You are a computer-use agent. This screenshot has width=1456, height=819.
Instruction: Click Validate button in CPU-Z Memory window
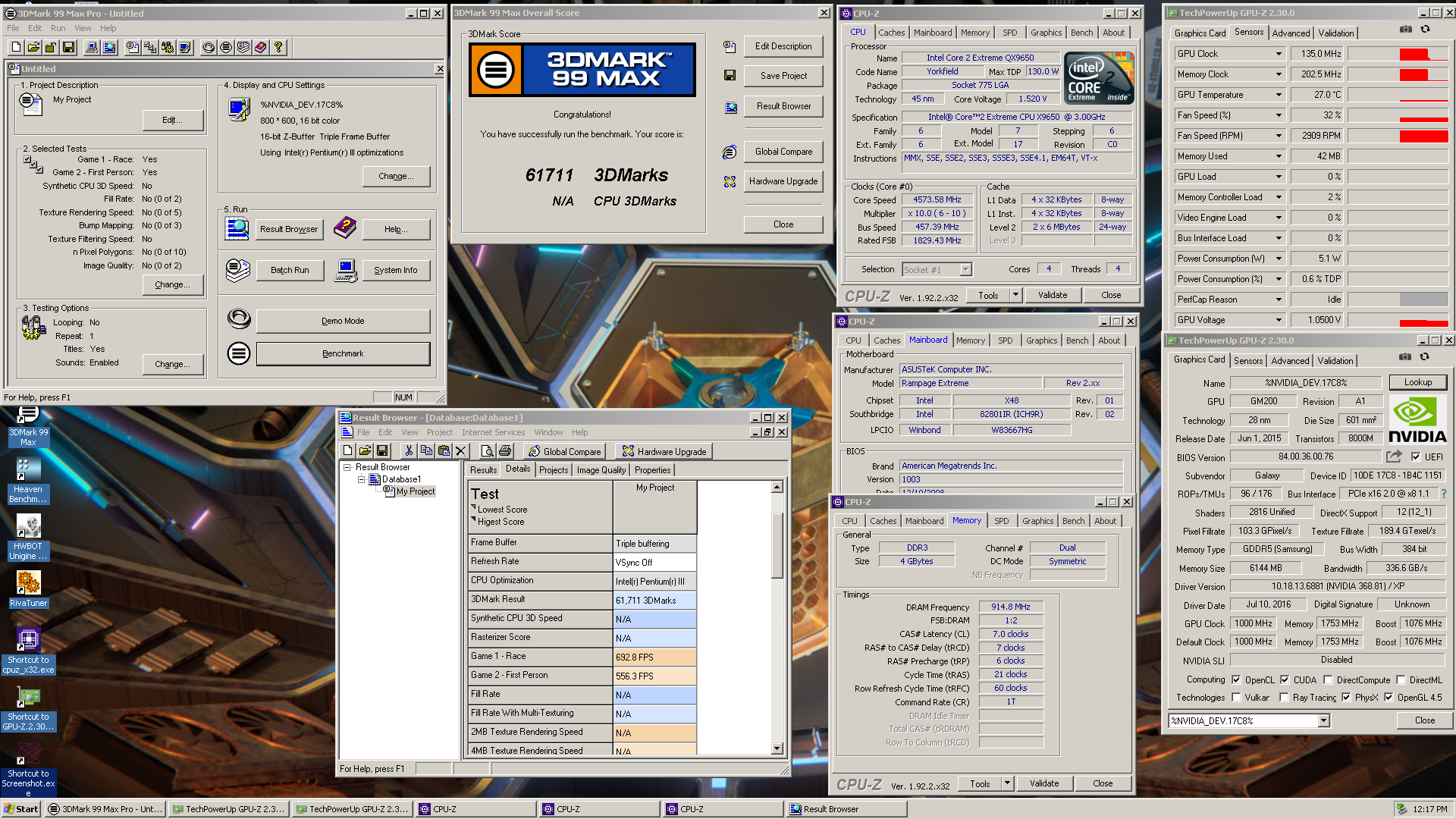coord(1044,783)
